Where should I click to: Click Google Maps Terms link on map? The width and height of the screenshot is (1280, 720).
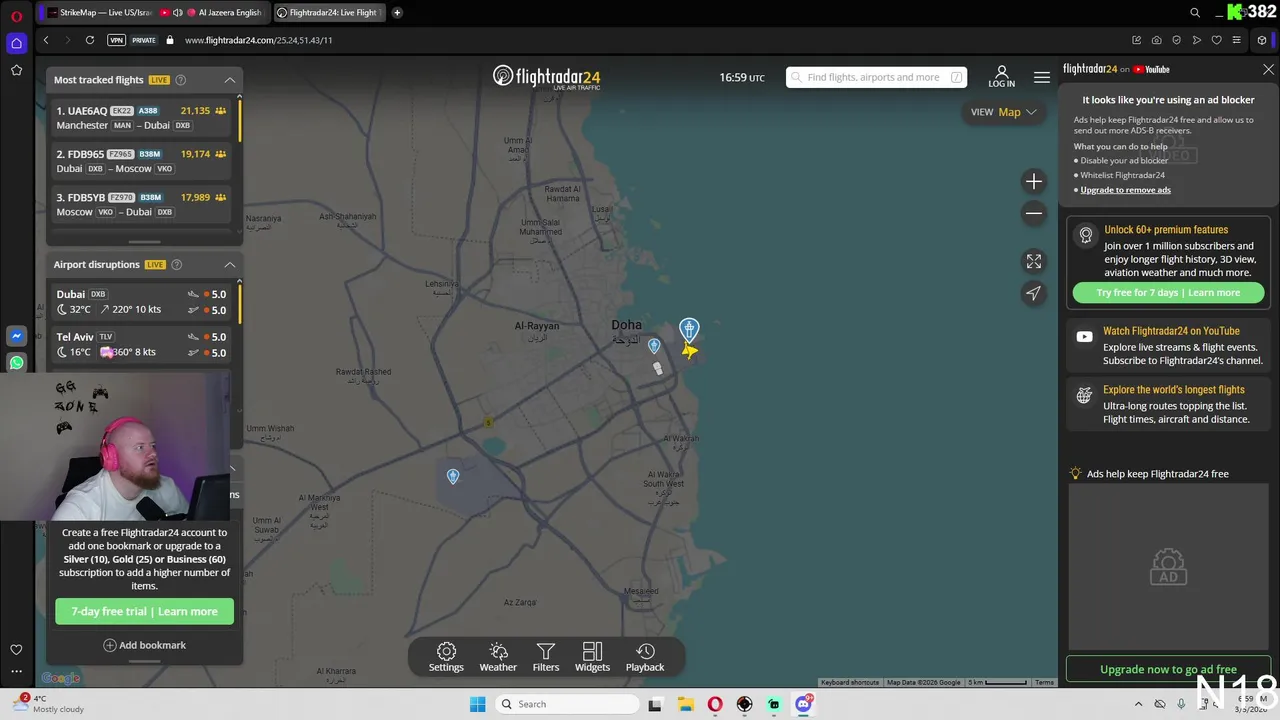(1044, 682)
